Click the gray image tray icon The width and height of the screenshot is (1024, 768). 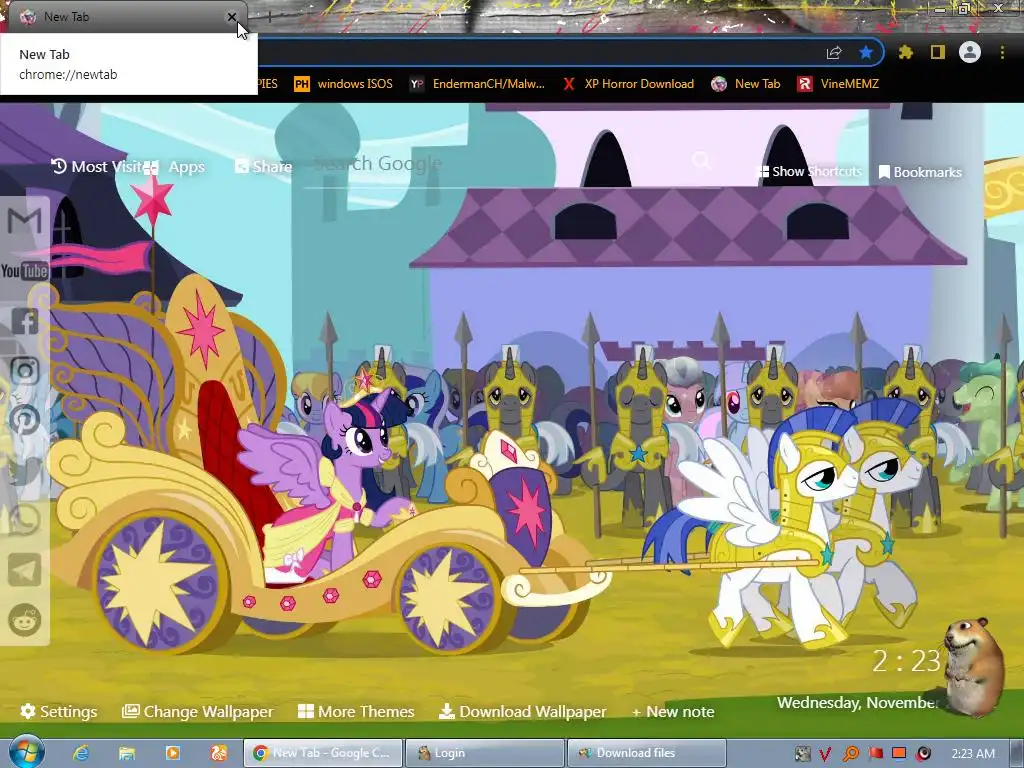coord(802,754)
